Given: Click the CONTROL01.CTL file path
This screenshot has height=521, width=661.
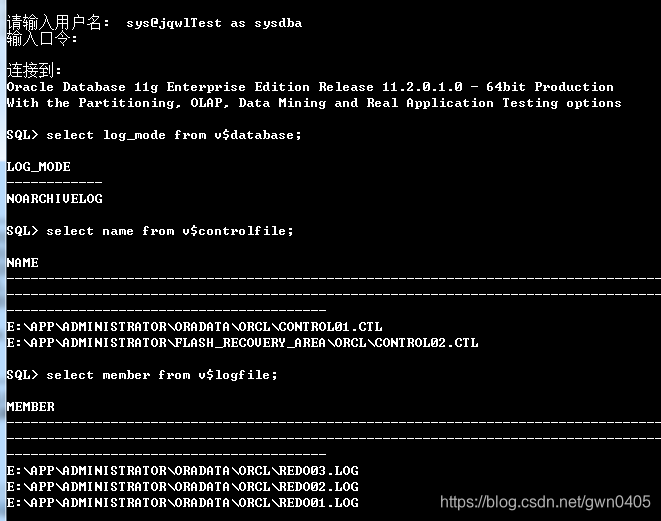Looking at the screenshot, I should click(x=194, y=327).
